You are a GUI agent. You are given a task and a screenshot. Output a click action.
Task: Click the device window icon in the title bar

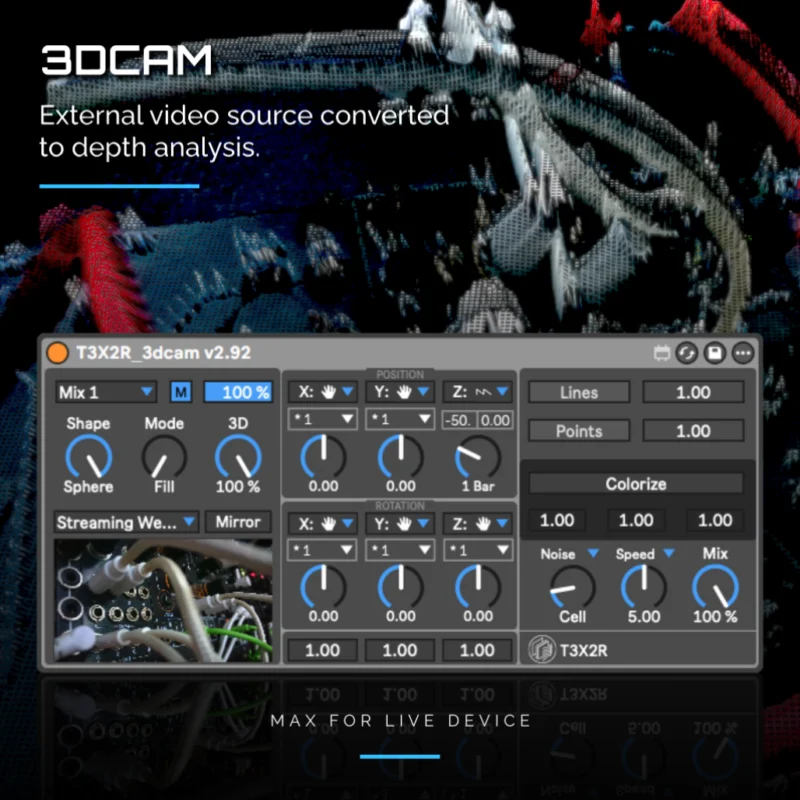pos(662,353)
